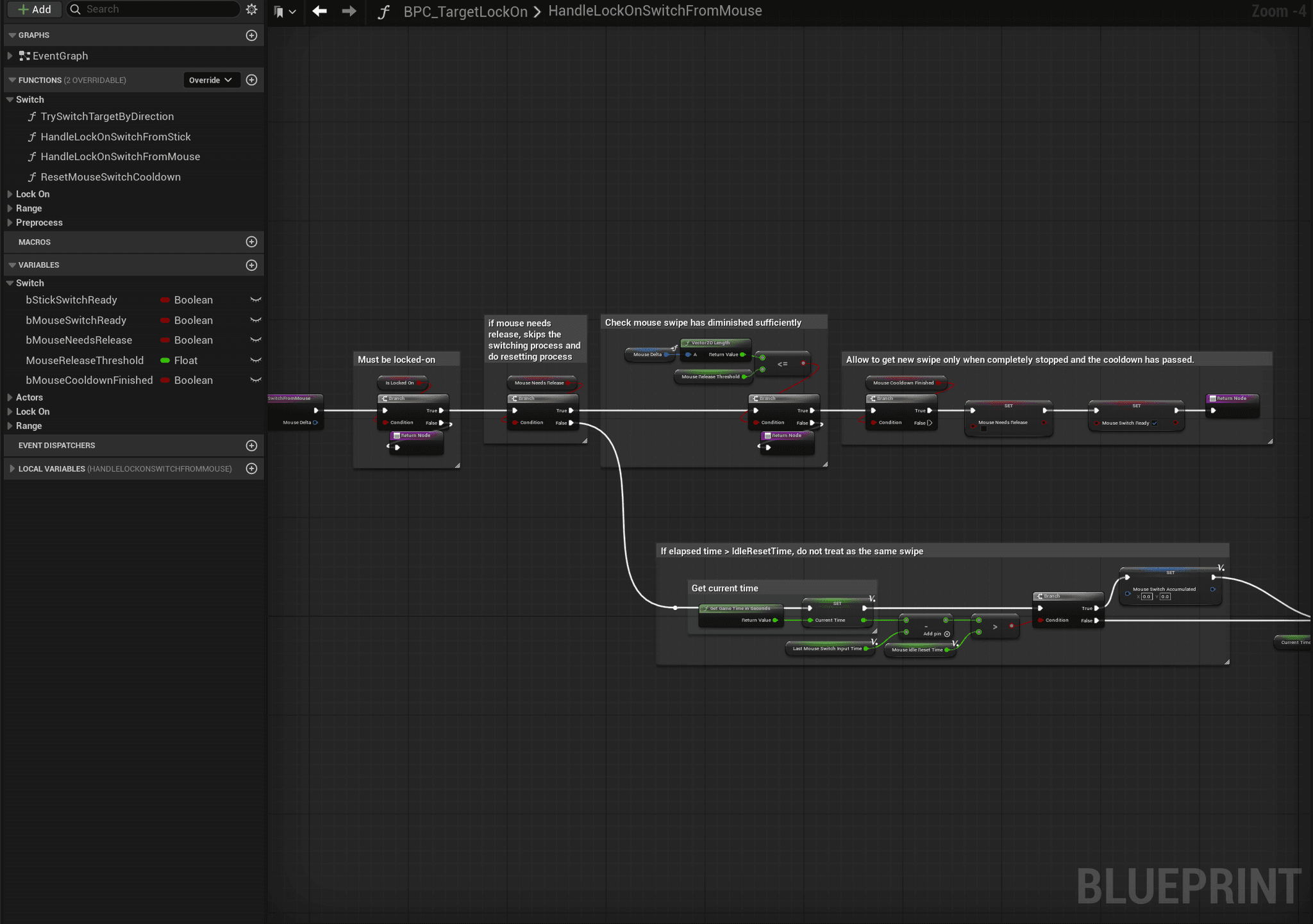Open the Override functions dropdown
This screenshot has height=924, width=1313.
click(210, 80)
